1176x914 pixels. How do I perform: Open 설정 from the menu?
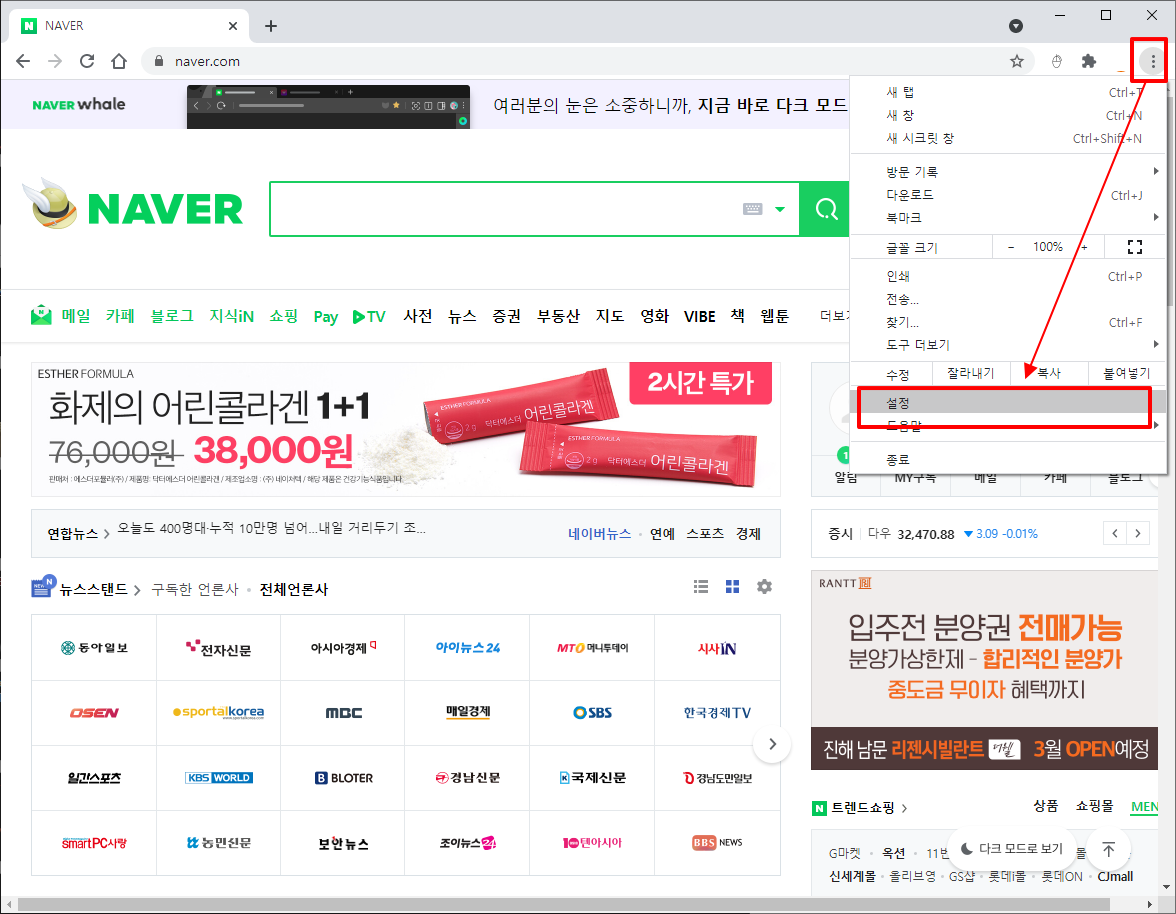(1008, 403)
